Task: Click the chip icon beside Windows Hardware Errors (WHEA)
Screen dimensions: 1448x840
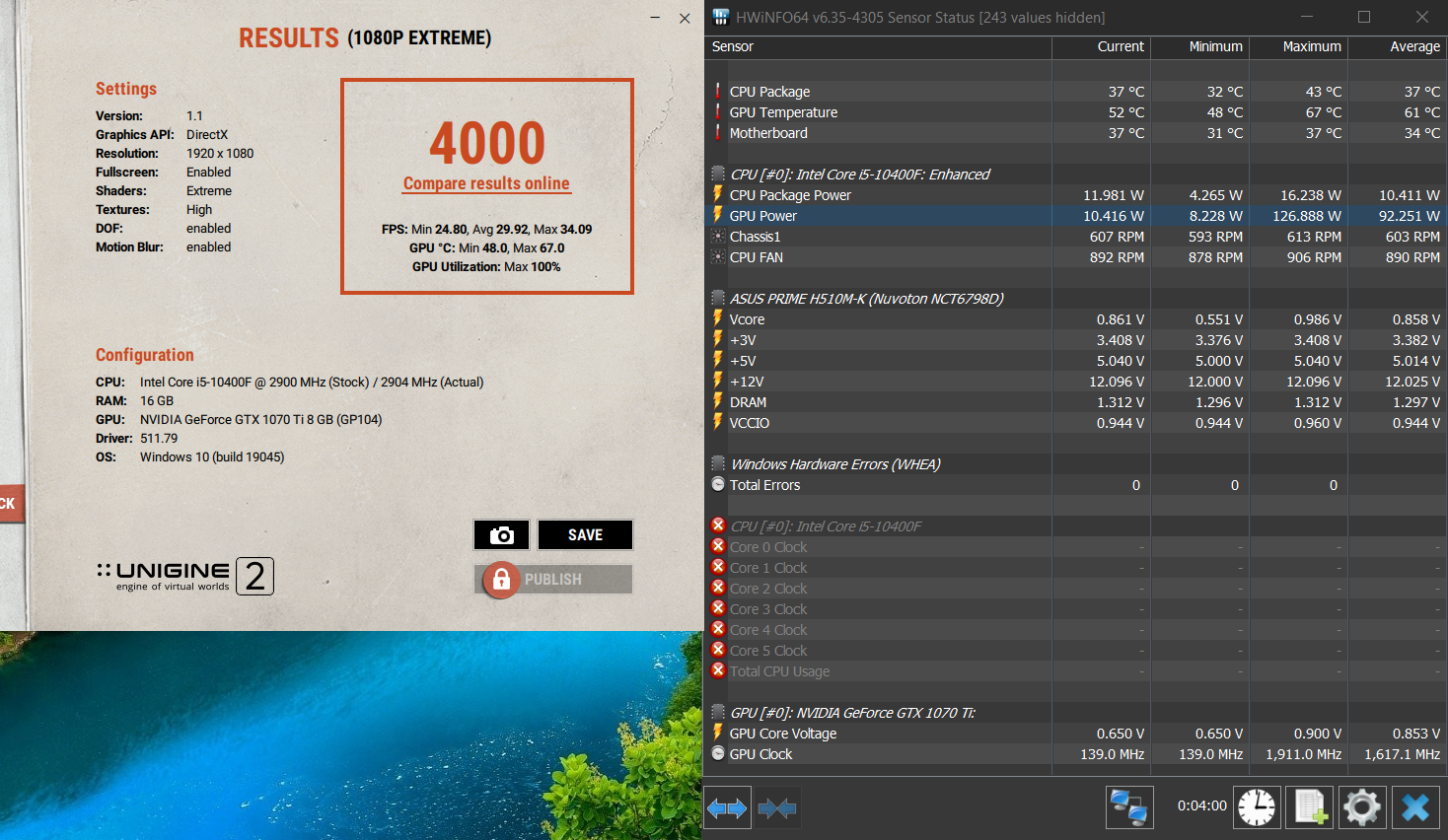Action: [718, 463]
